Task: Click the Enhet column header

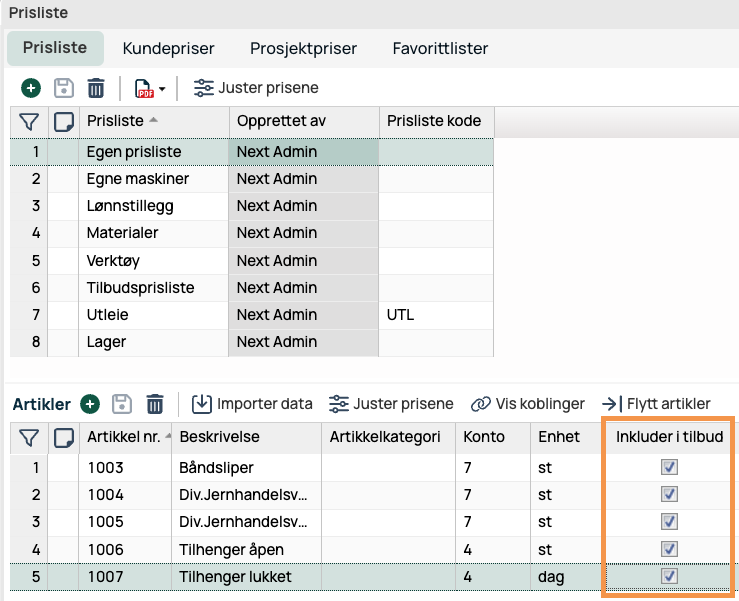Action: [568, 437]
